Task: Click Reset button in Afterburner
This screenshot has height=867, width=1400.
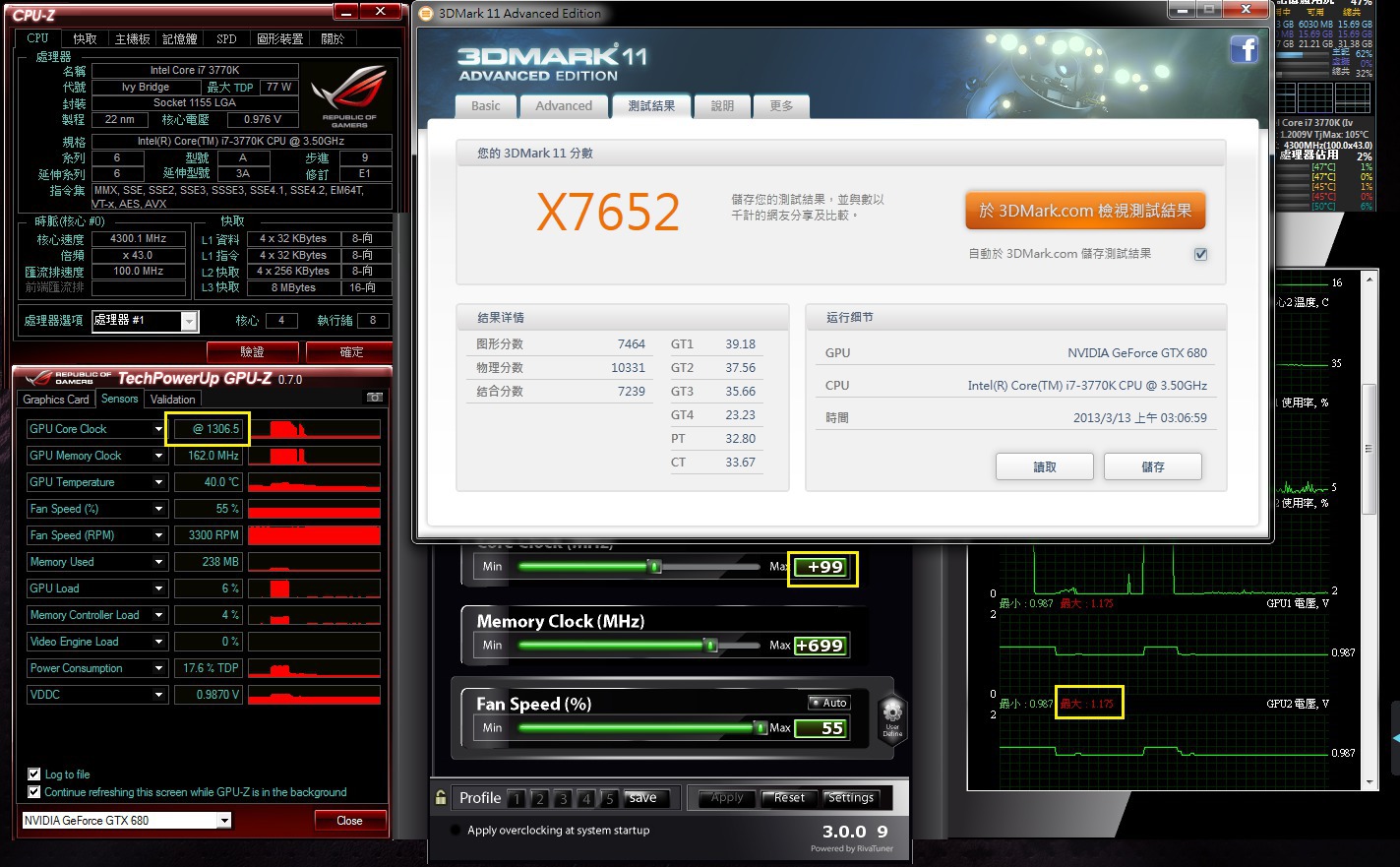Action: pos(789,798)
